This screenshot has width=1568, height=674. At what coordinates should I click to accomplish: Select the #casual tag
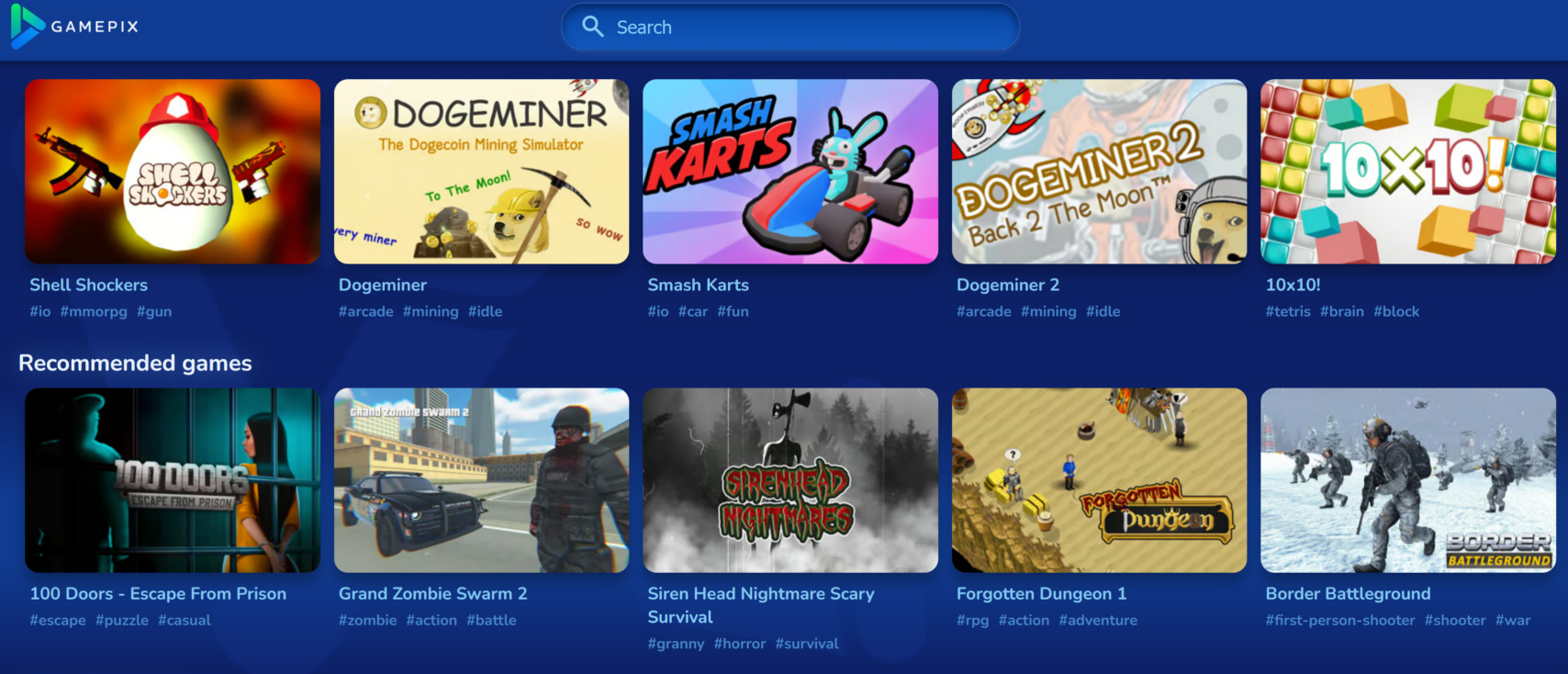point(185,620)
